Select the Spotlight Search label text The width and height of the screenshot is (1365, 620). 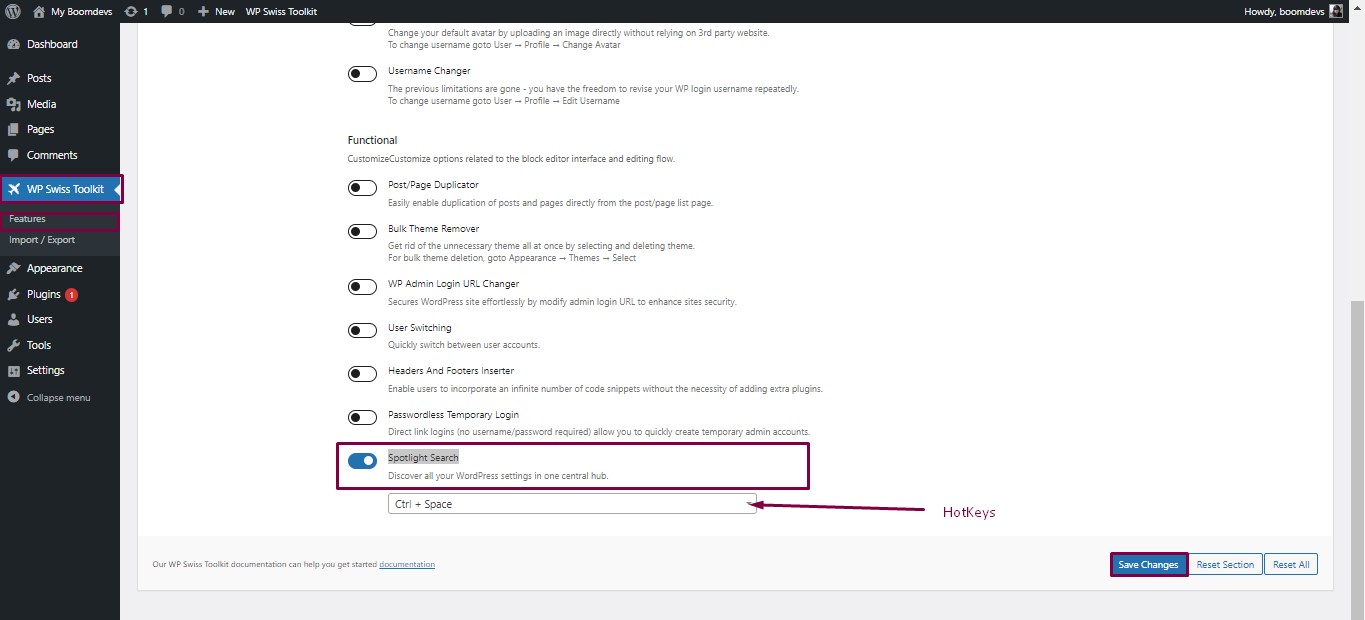click(423, 457)
